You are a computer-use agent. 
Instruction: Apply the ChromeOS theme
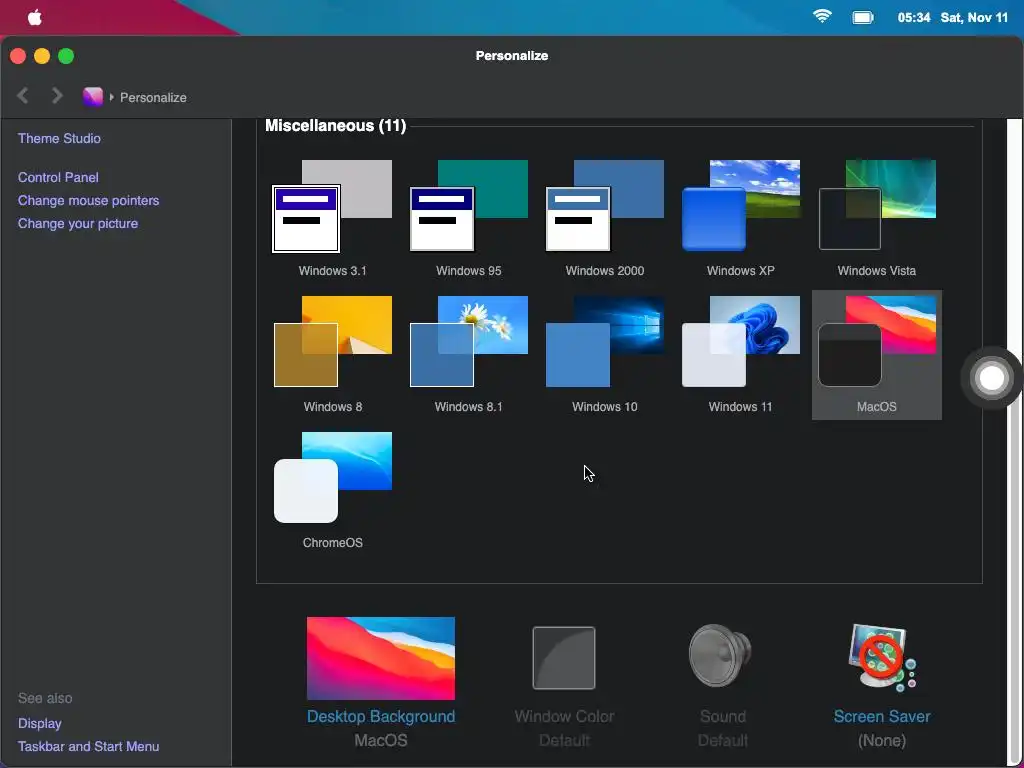pos(332,490)
